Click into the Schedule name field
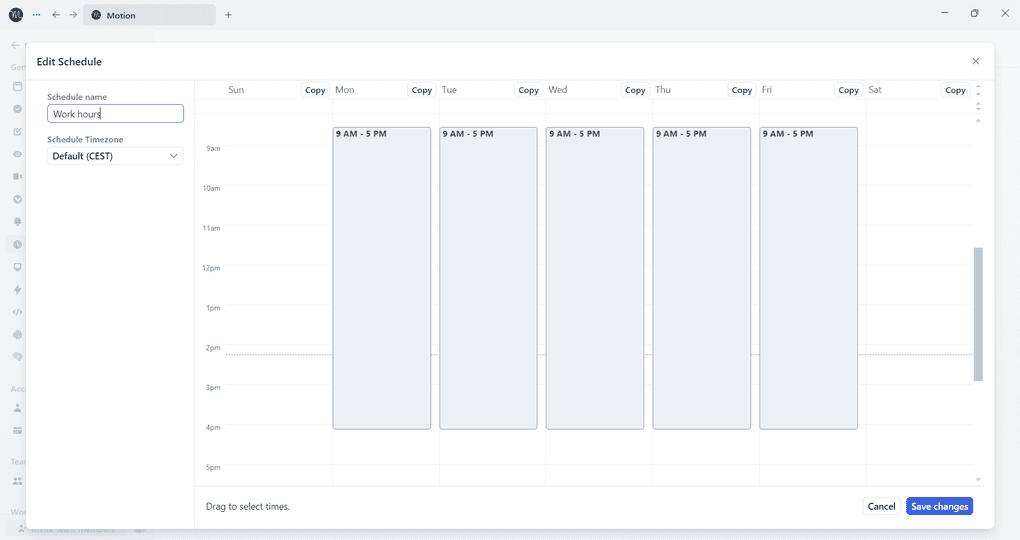Screen dimensions: 1020x540 115,114
